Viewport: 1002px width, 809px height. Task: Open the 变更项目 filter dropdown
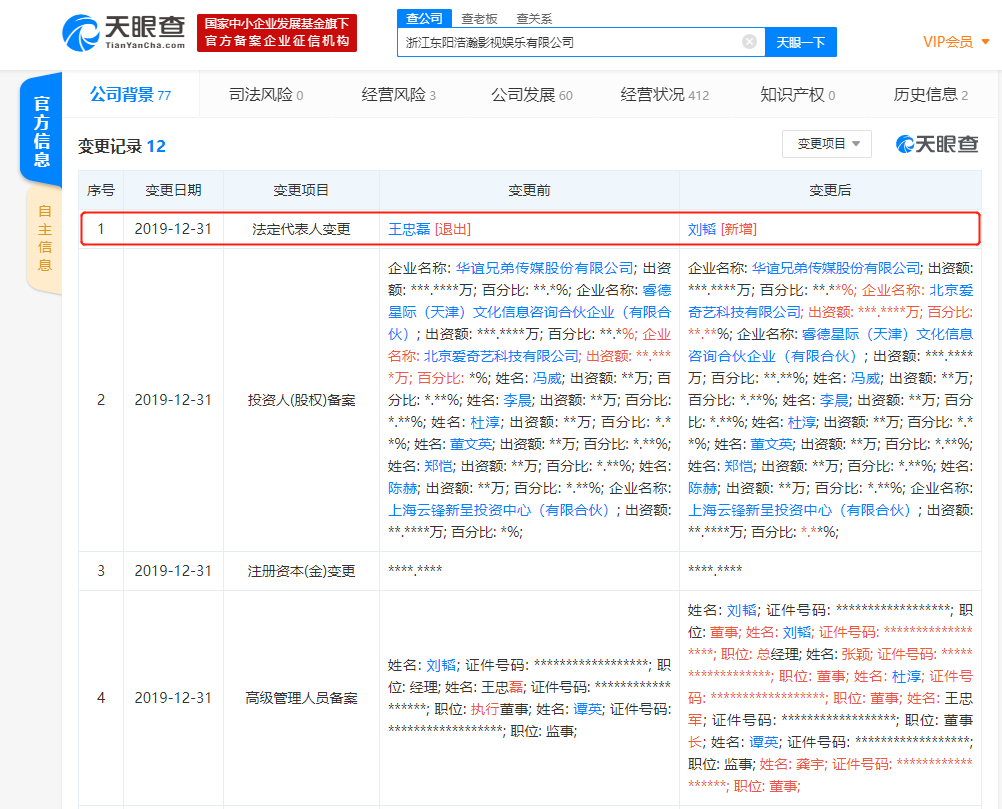pyautogui.click(x=824, y=145)
